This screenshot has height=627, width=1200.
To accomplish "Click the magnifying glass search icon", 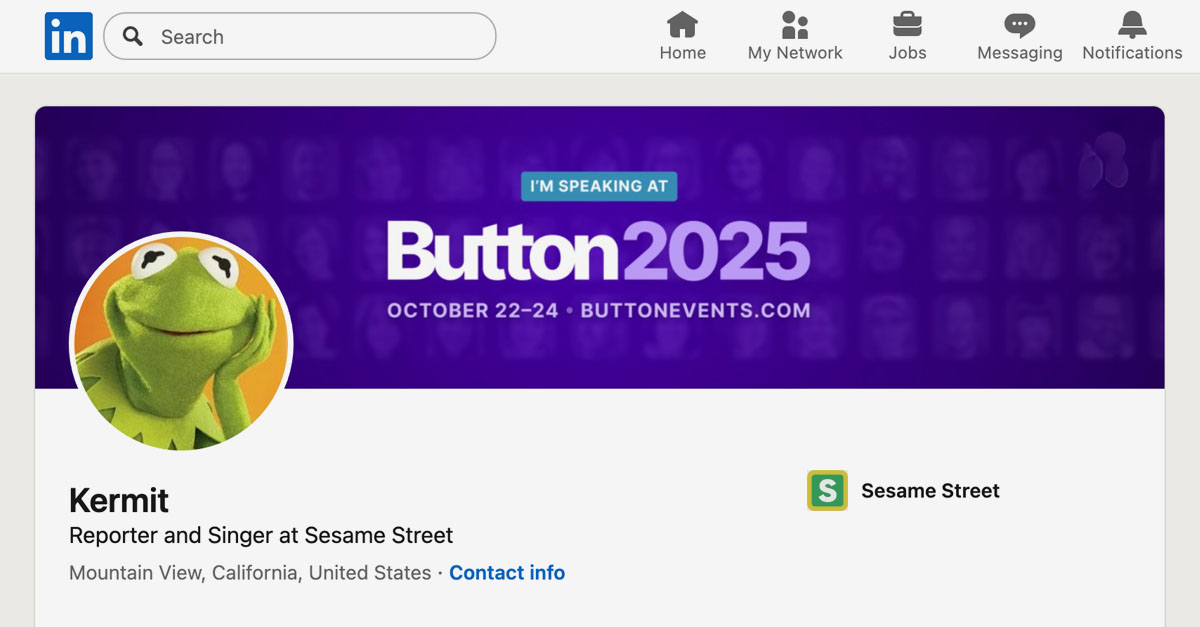I will 133,37.
